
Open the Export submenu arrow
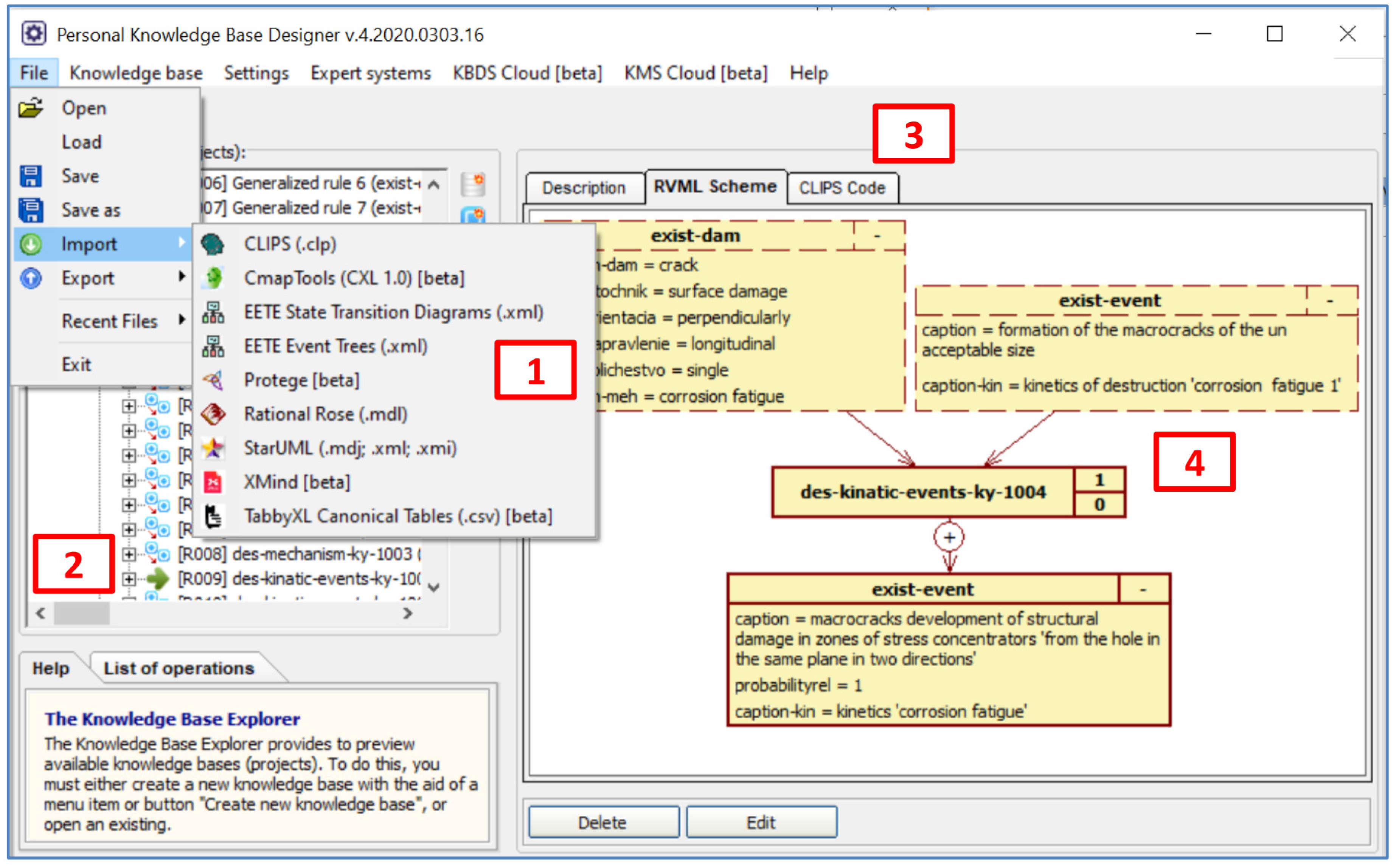[x=182, y=277]
